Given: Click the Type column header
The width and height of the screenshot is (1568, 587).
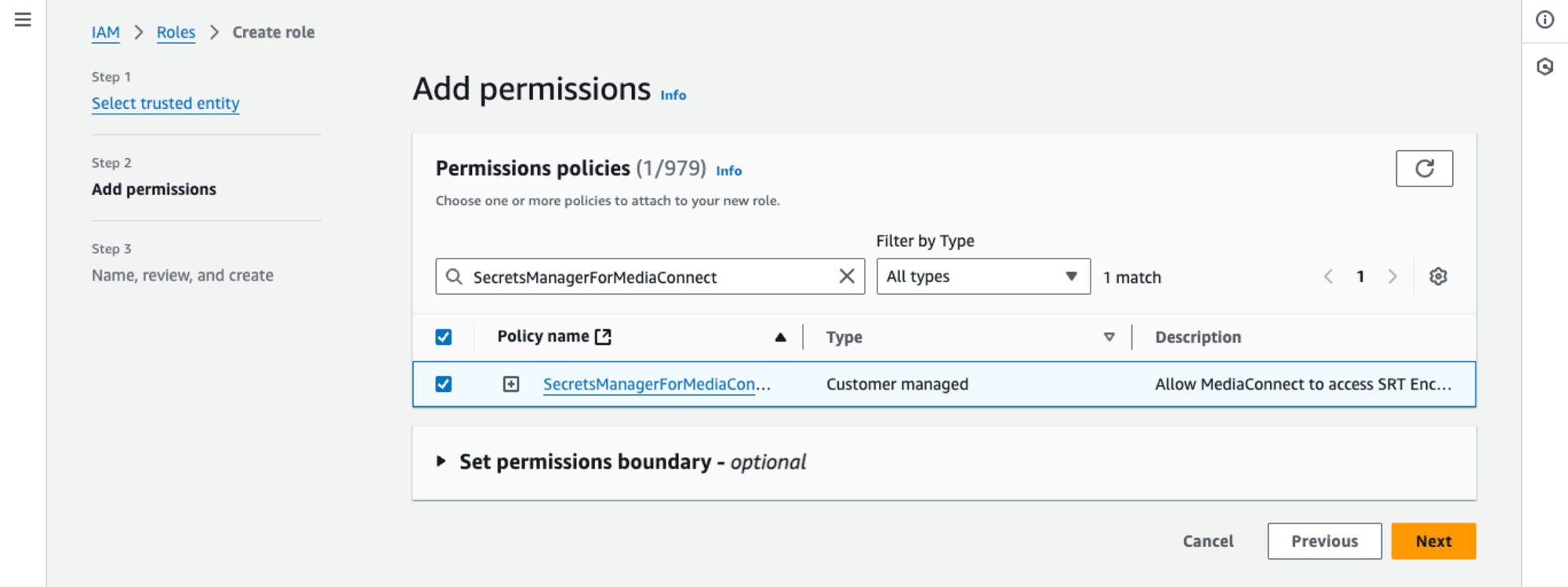Looking at the screenshot, I should (x=844, y=337).
